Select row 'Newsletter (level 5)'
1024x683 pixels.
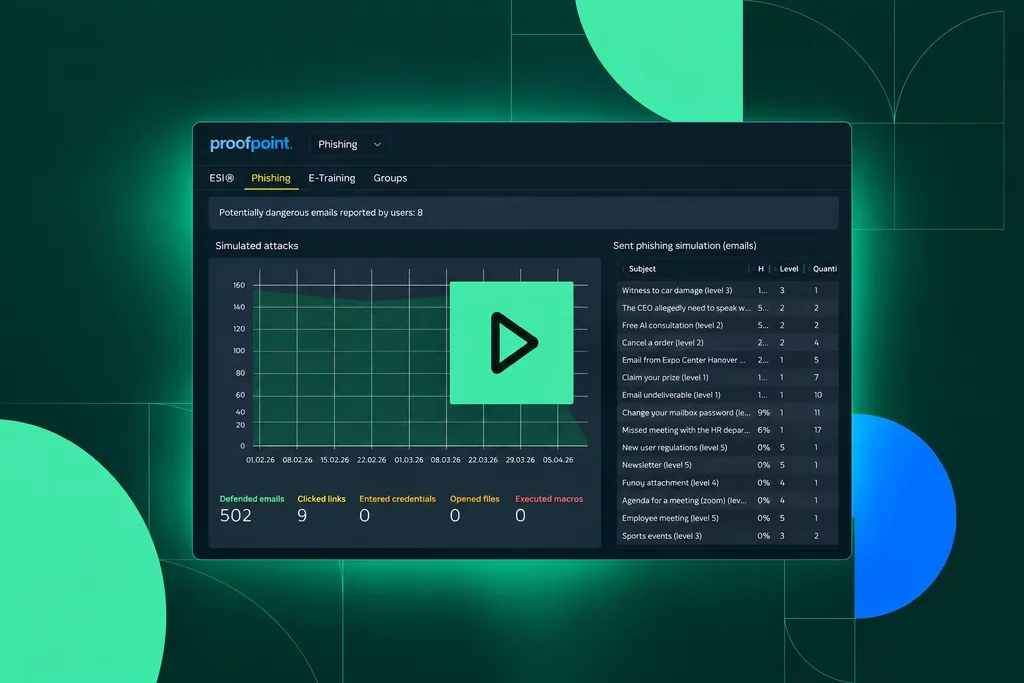728,465
